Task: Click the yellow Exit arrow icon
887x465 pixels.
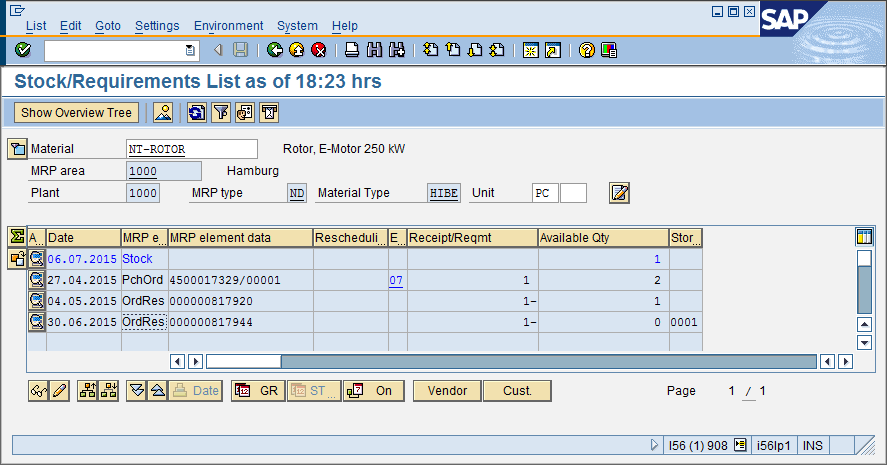Action: pos(296,50)
